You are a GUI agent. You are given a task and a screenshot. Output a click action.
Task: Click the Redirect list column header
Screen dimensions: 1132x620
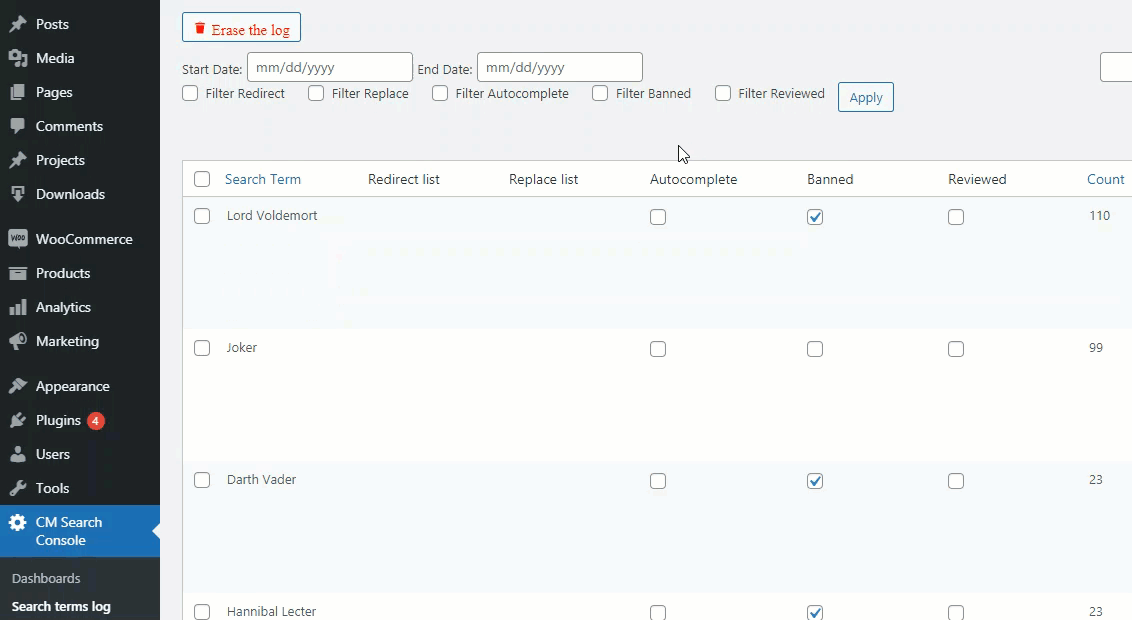pos(404,179)
